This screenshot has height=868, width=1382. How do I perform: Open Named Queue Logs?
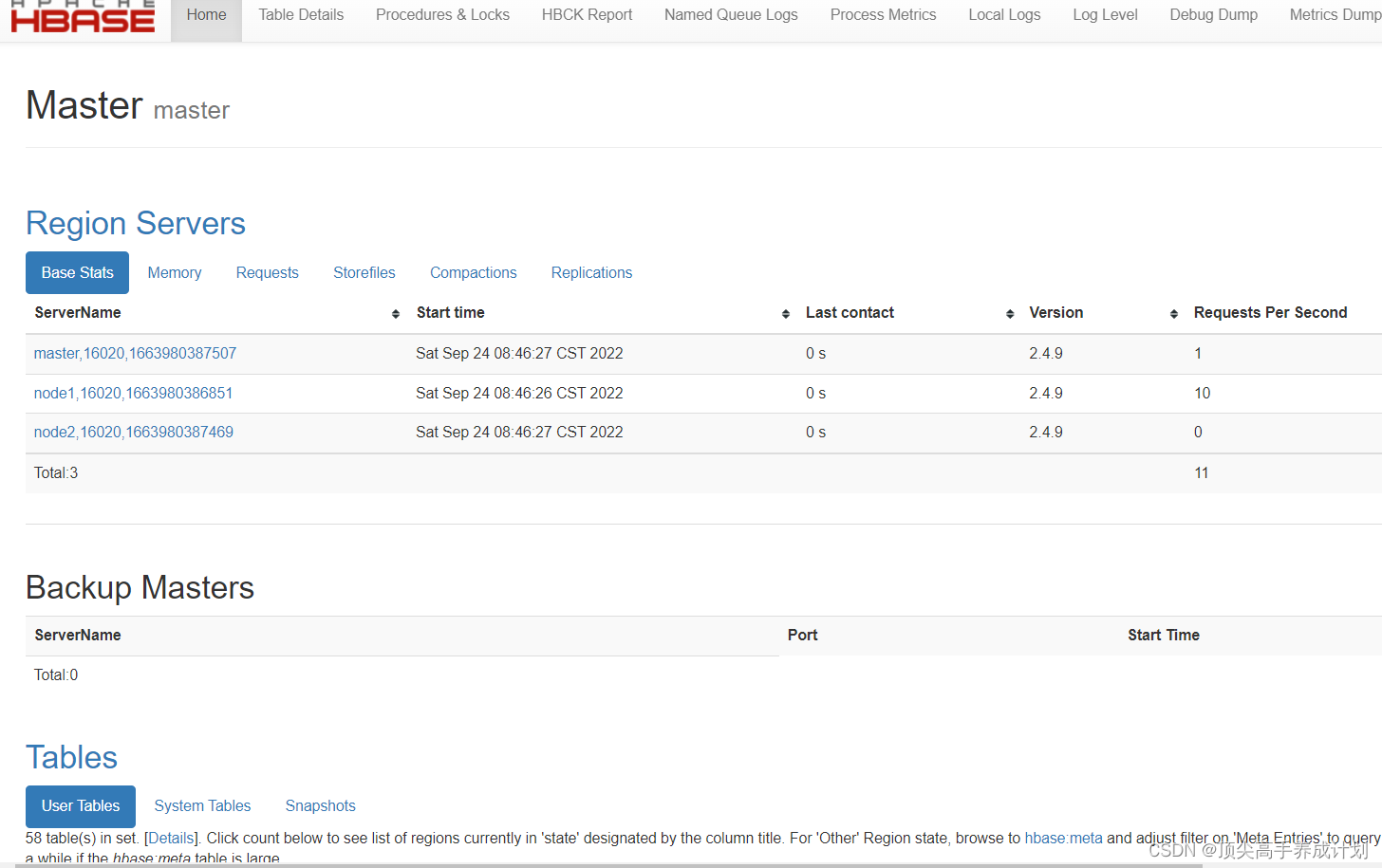click(x=731, y=15)
